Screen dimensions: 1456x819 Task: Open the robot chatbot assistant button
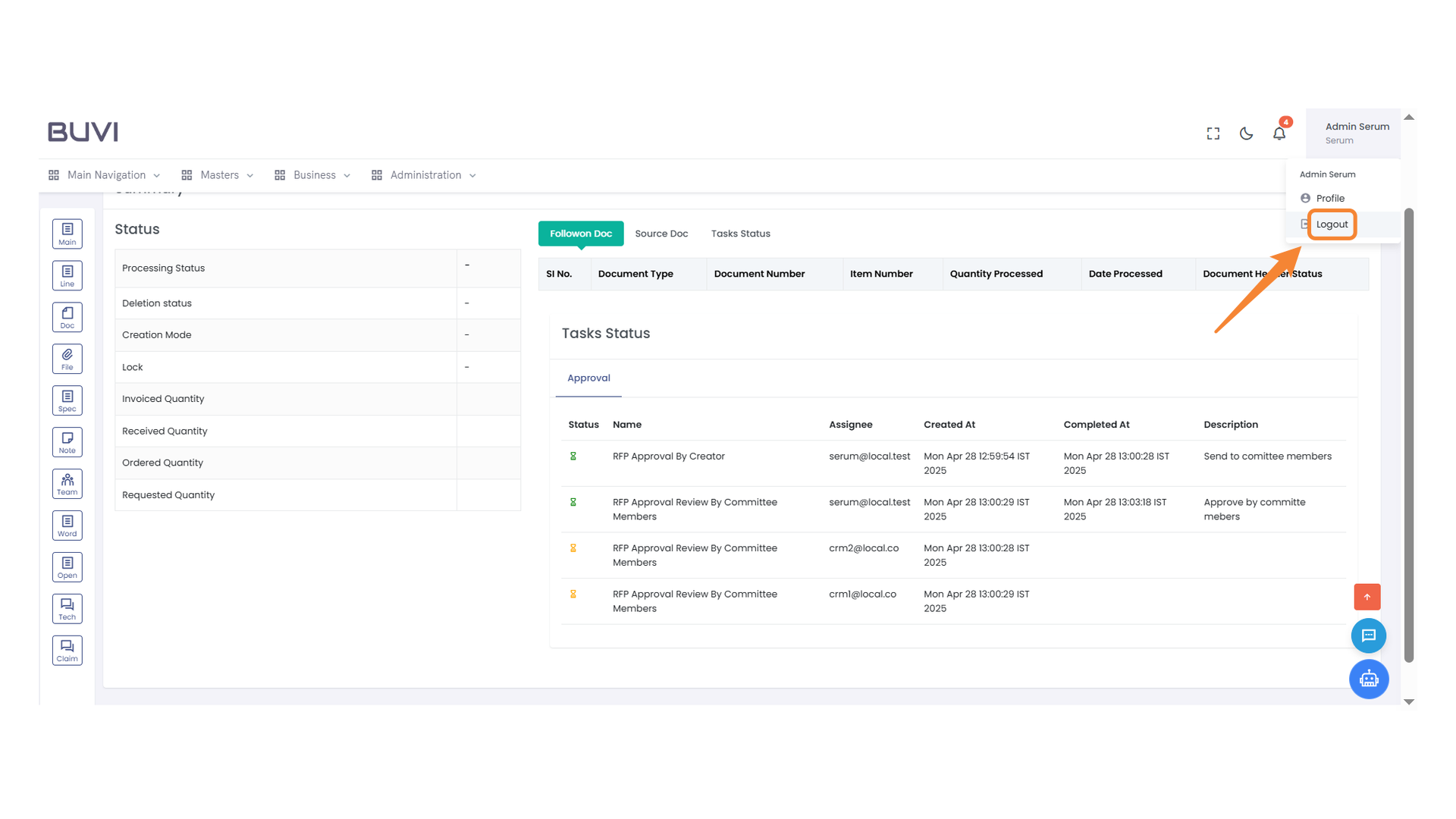coord(1369,679)
